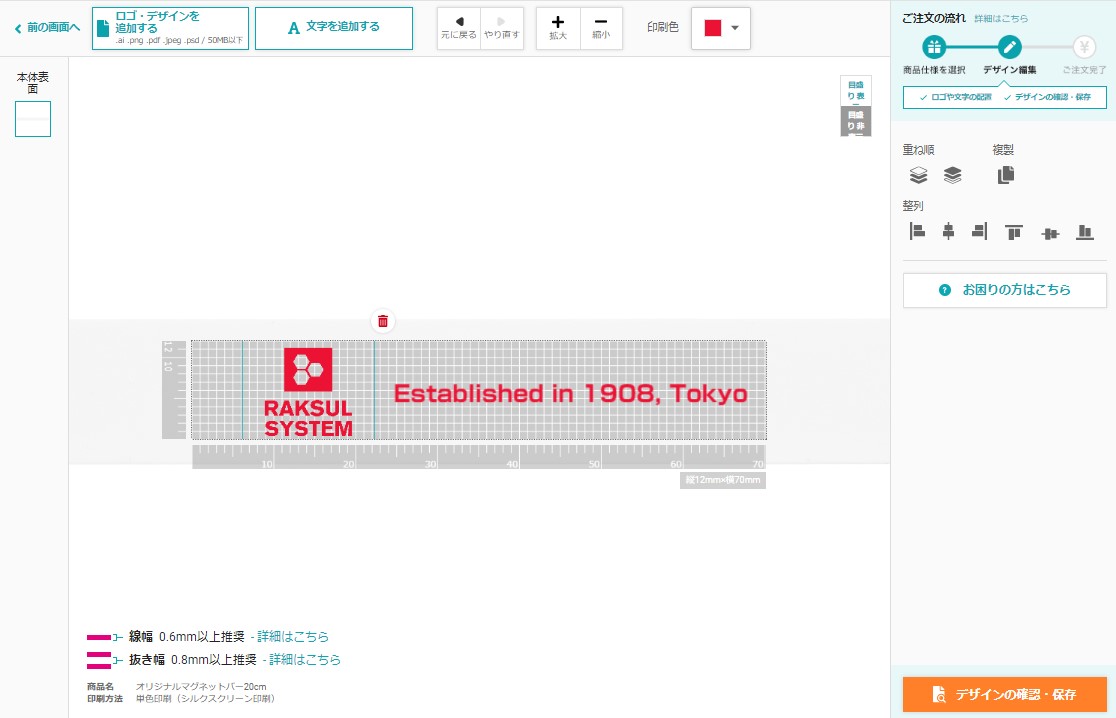Click the 縦12mm×横70mm size label
The height and width of the screenshot is (718, 1116).
point(722,480)
